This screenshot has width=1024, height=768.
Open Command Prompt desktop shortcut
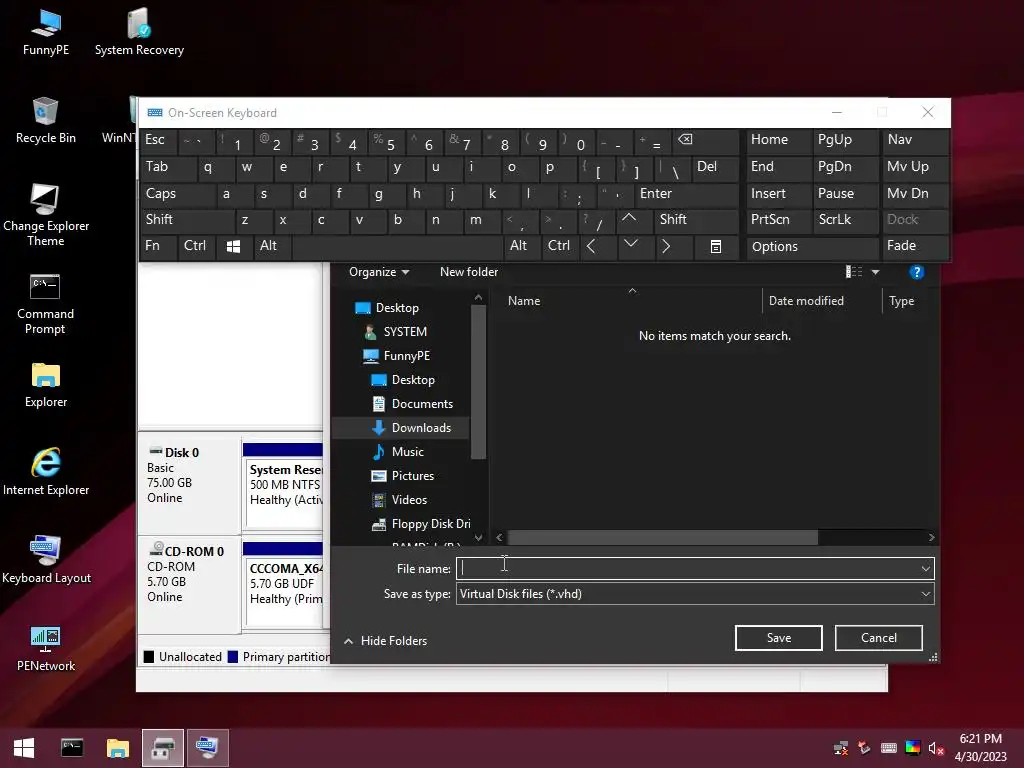coord(45,304)
